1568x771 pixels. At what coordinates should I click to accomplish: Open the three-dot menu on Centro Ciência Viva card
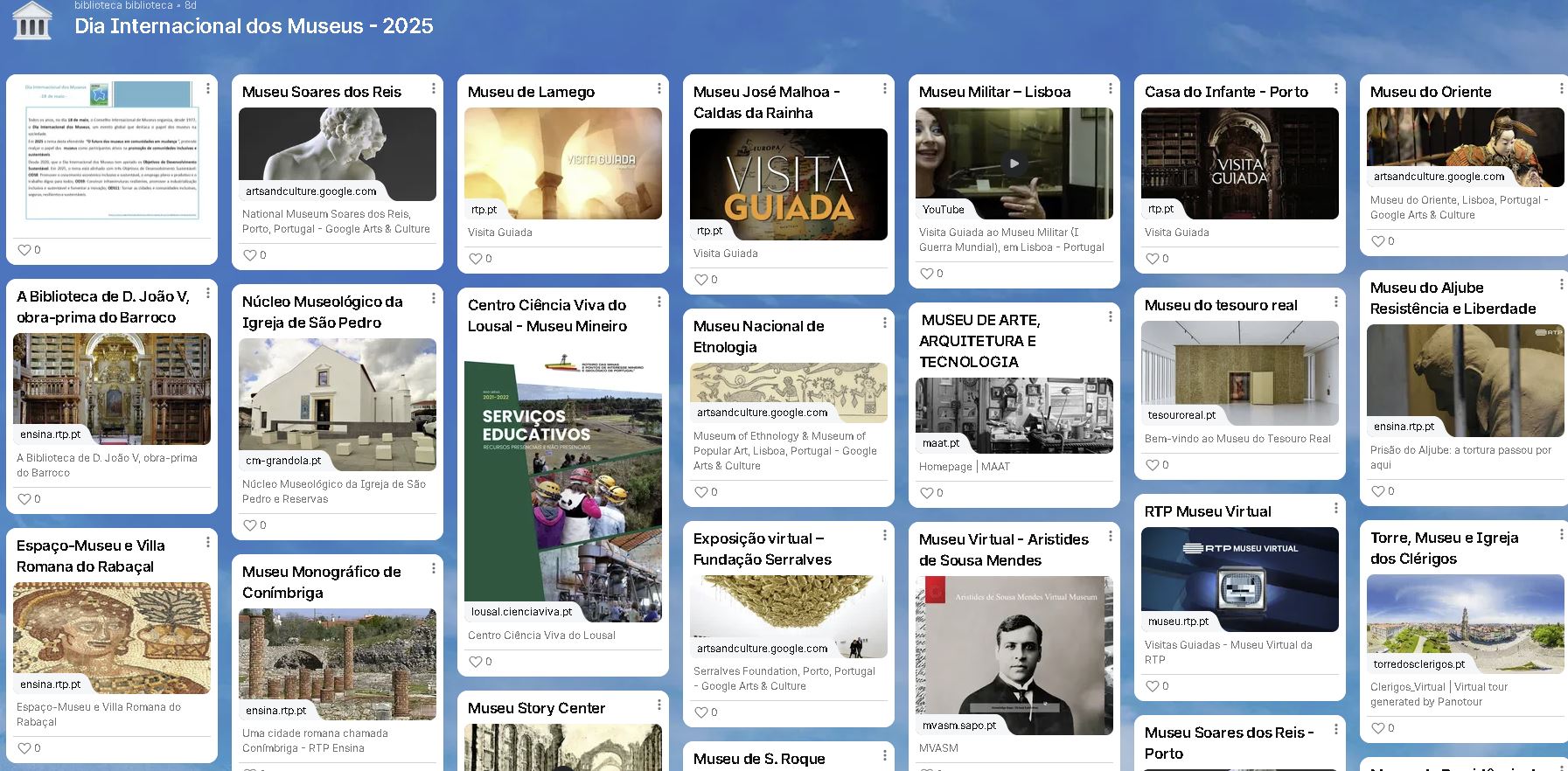[659, 302]
